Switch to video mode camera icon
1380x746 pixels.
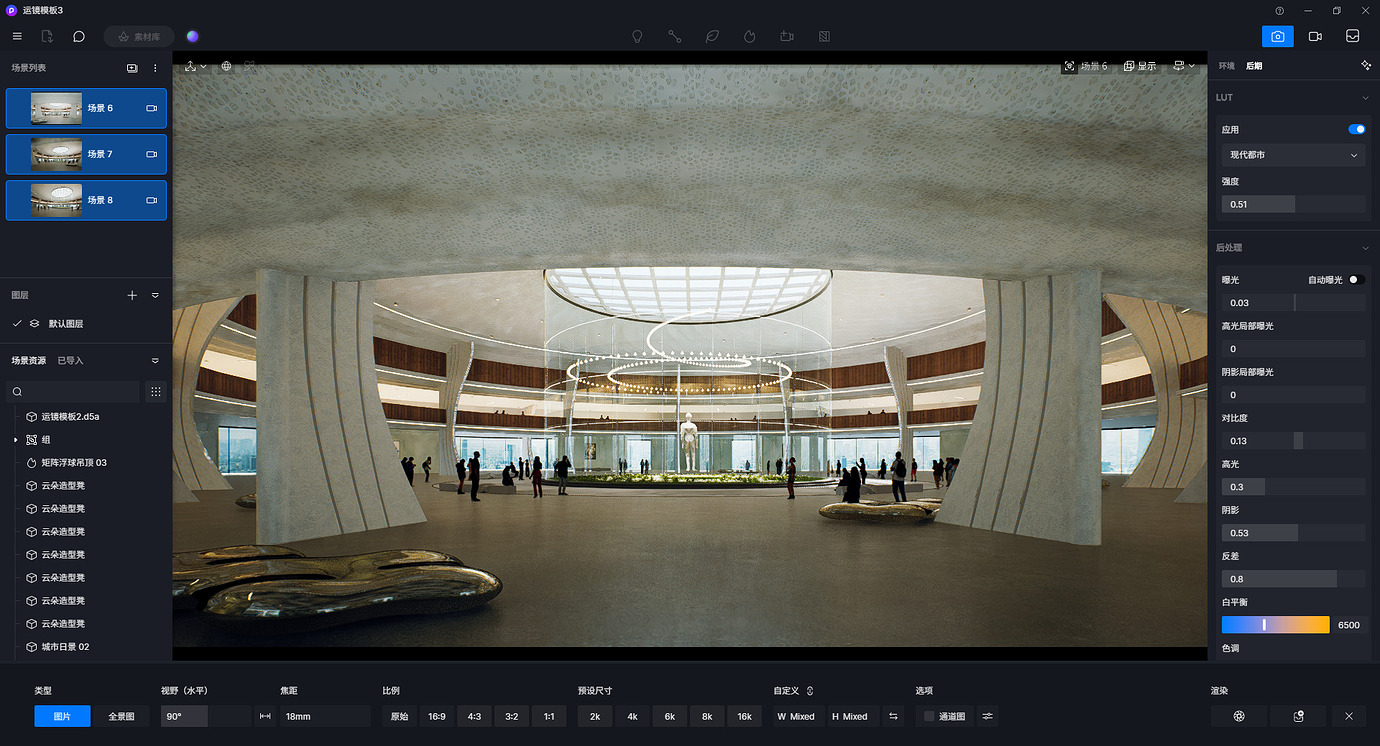click(x=1315, y=36)
